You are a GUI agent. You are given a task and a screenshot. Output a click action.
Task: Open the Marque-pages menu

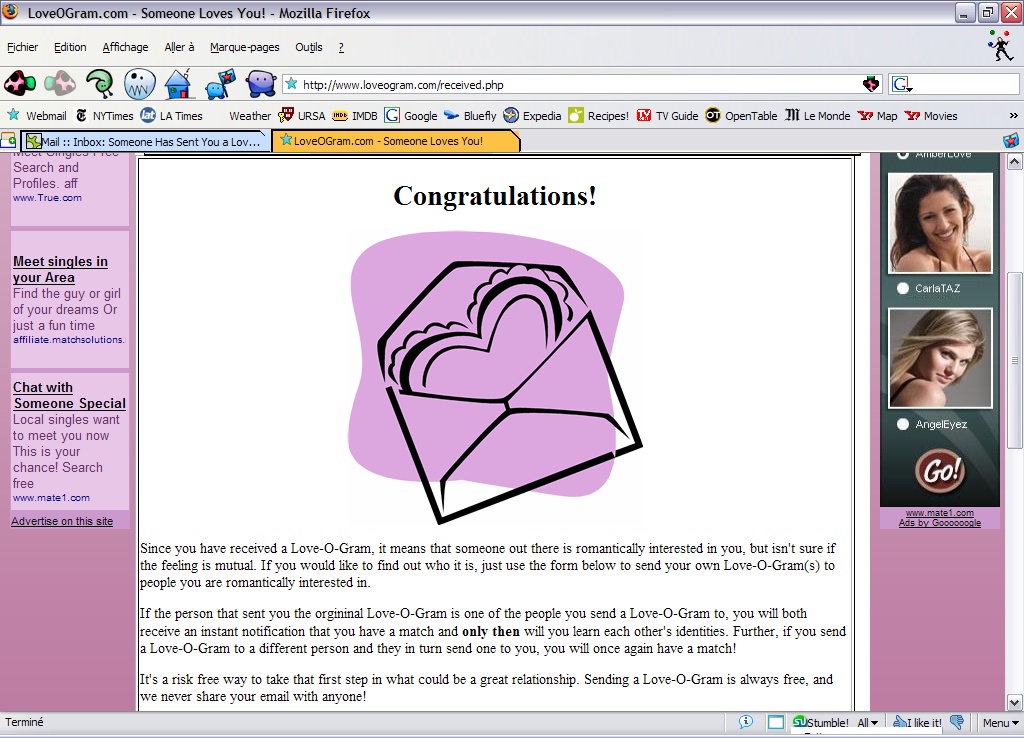[244, 47]
